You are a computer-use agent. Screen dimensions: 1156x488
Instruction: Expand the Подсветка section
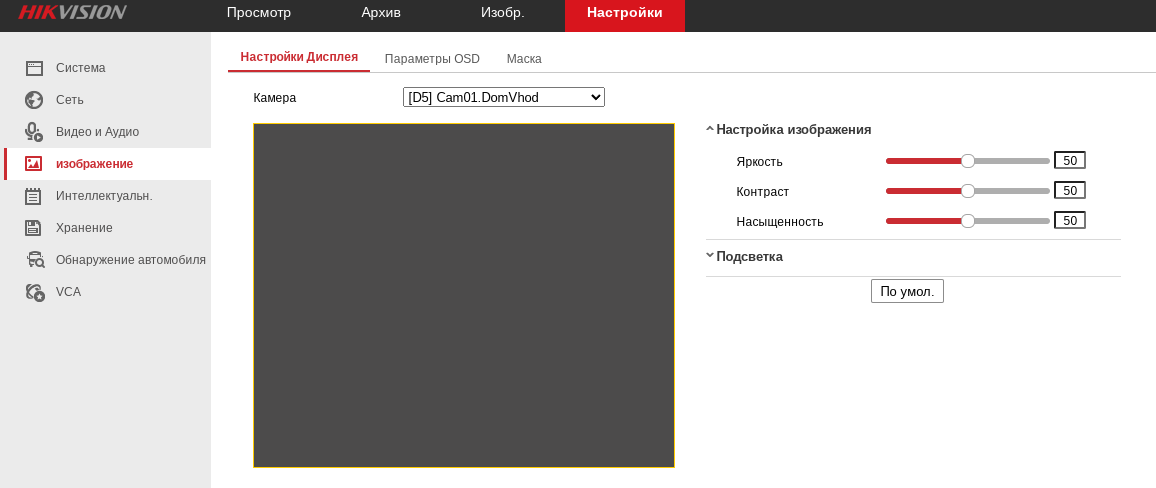(745, 257)
